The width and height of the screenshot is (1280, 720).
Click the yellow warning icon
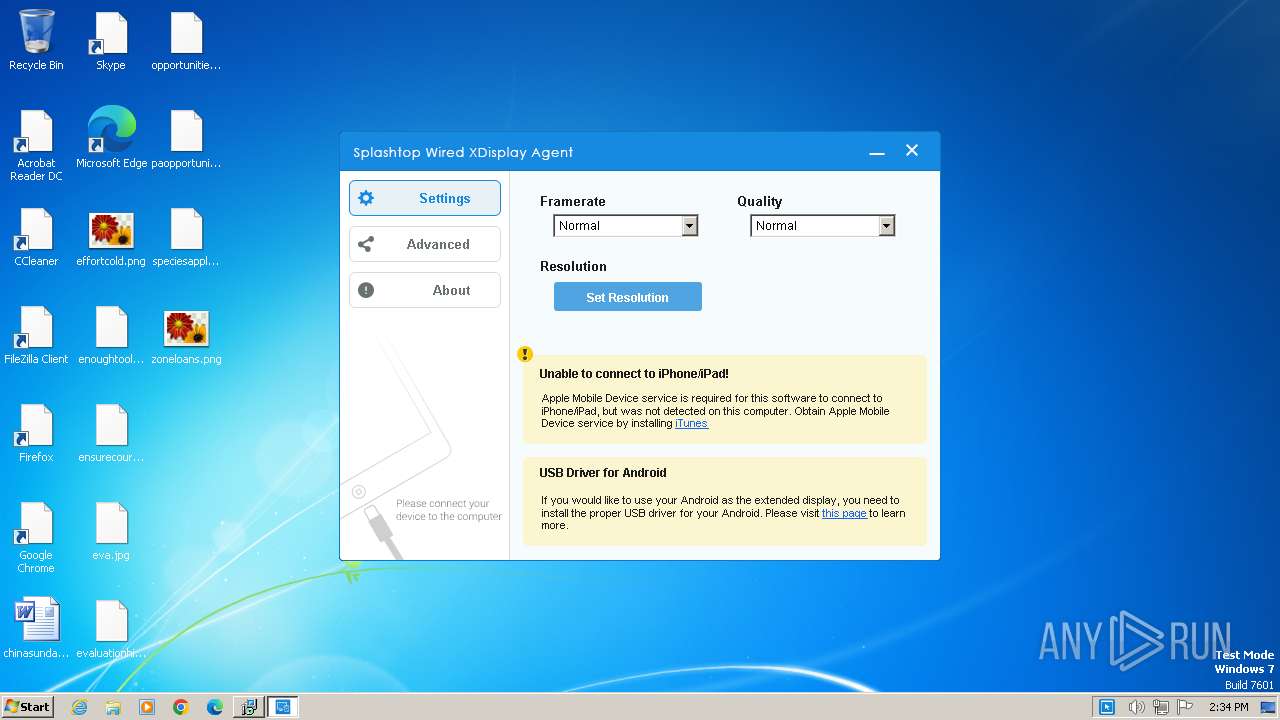coord(525,354)
